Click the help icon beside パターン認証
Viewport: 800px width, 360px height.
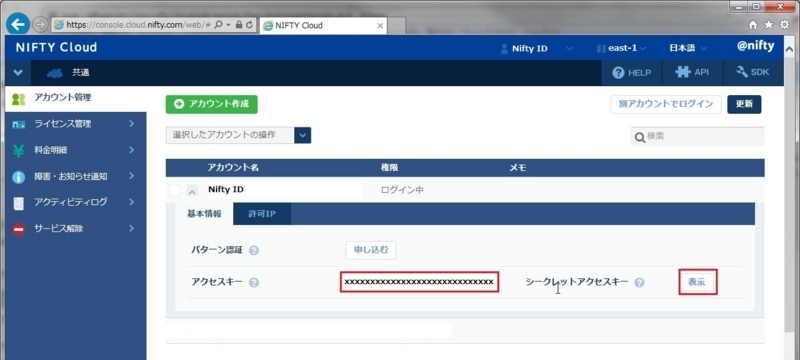pos(254,251)
